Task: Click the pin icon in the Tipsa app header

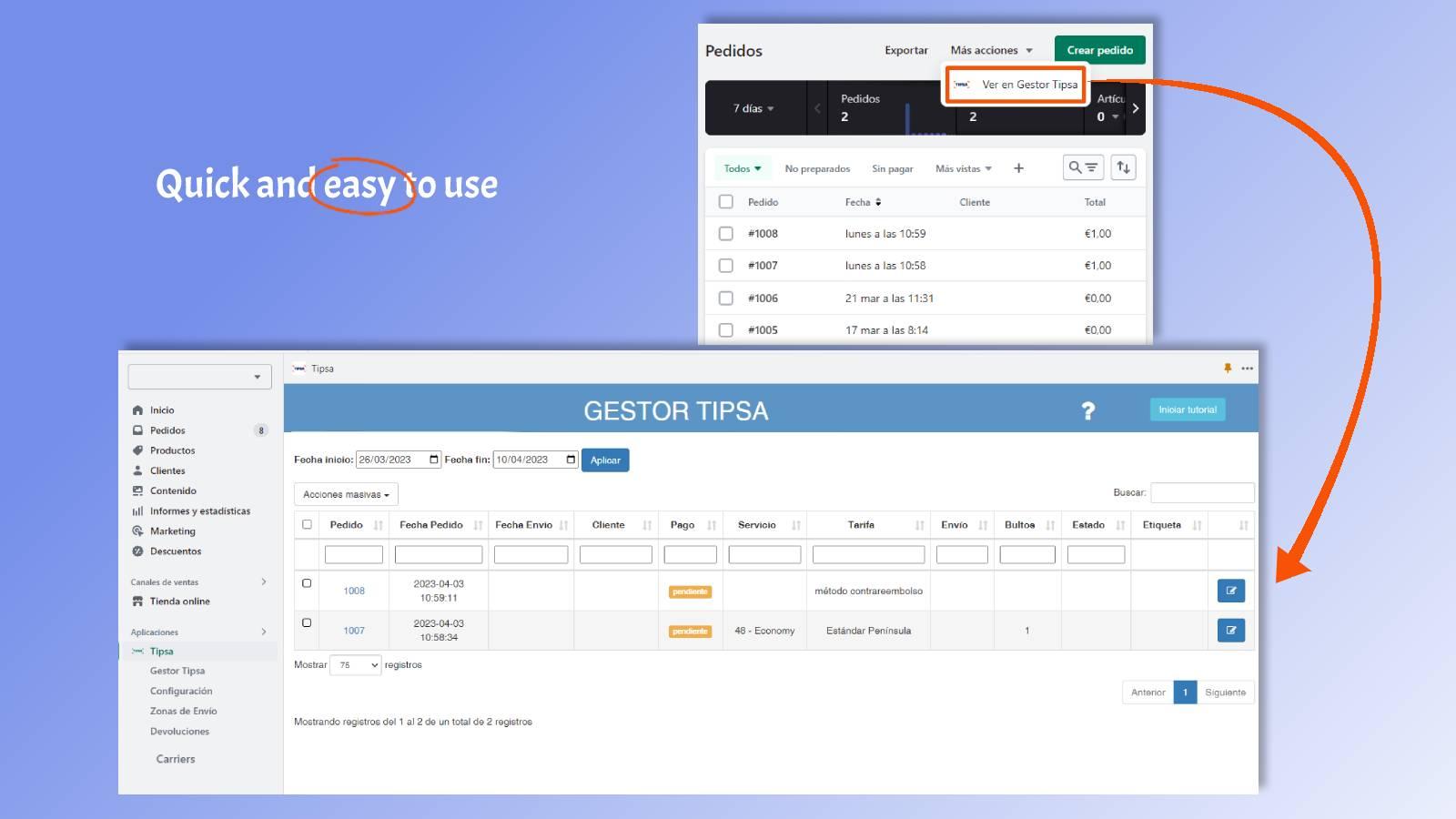Action: pos(1228,369)
